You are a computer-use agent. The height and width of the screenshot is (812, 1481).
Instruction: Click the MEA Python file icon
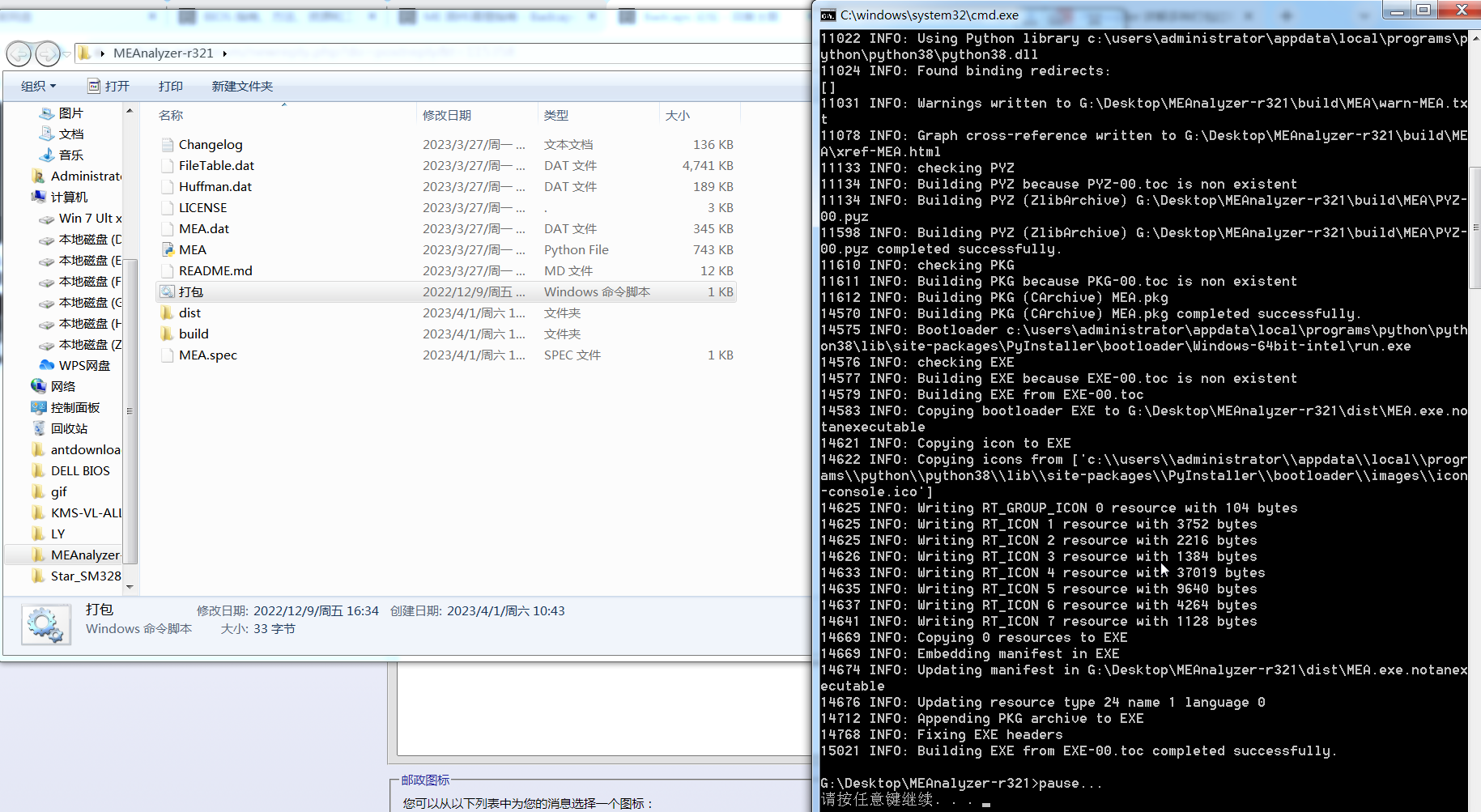[168, 249]
